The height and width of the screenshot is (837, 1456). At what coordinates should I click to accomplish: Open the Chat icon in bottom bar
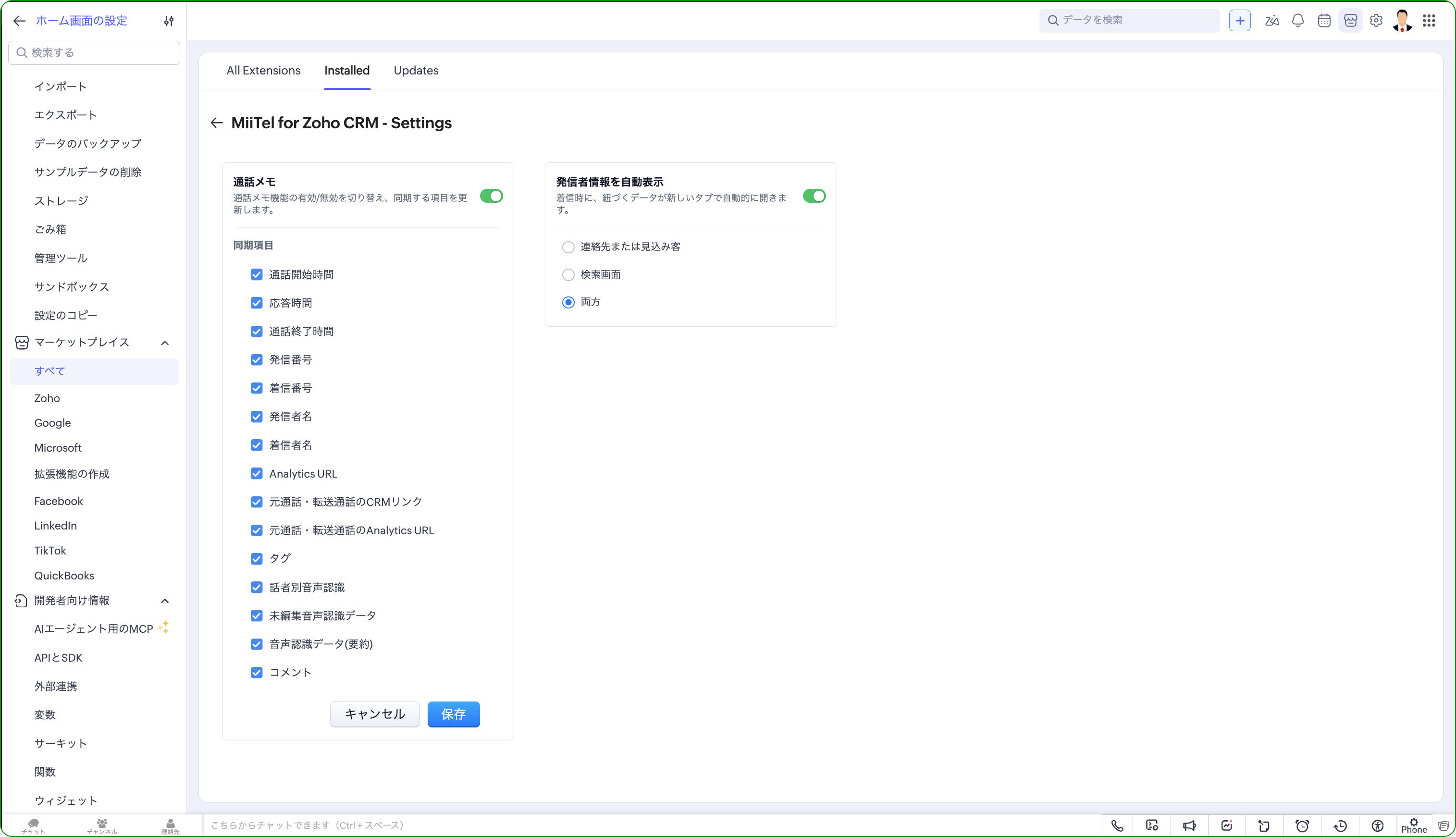[x=33, y=826]
